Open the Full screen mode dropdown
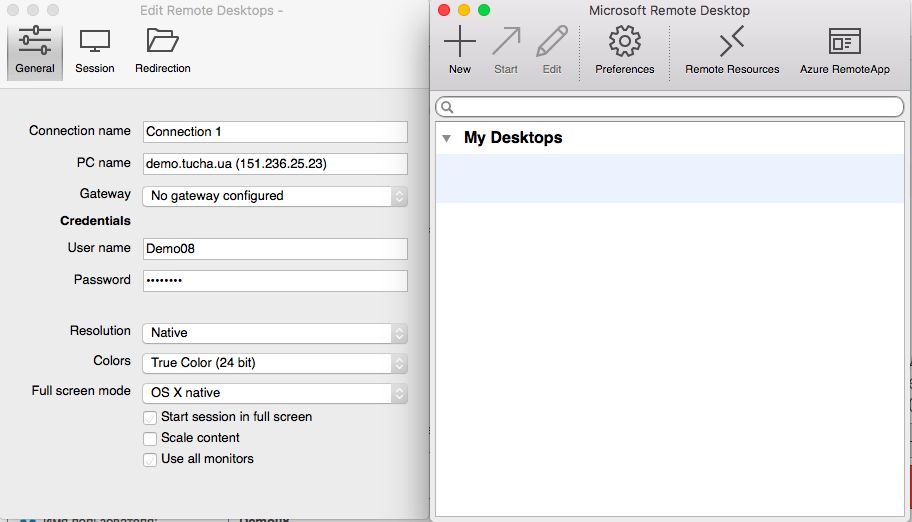The width and height of the screenshot is (912, 522). pyautogui.click(x=275, y=393)
